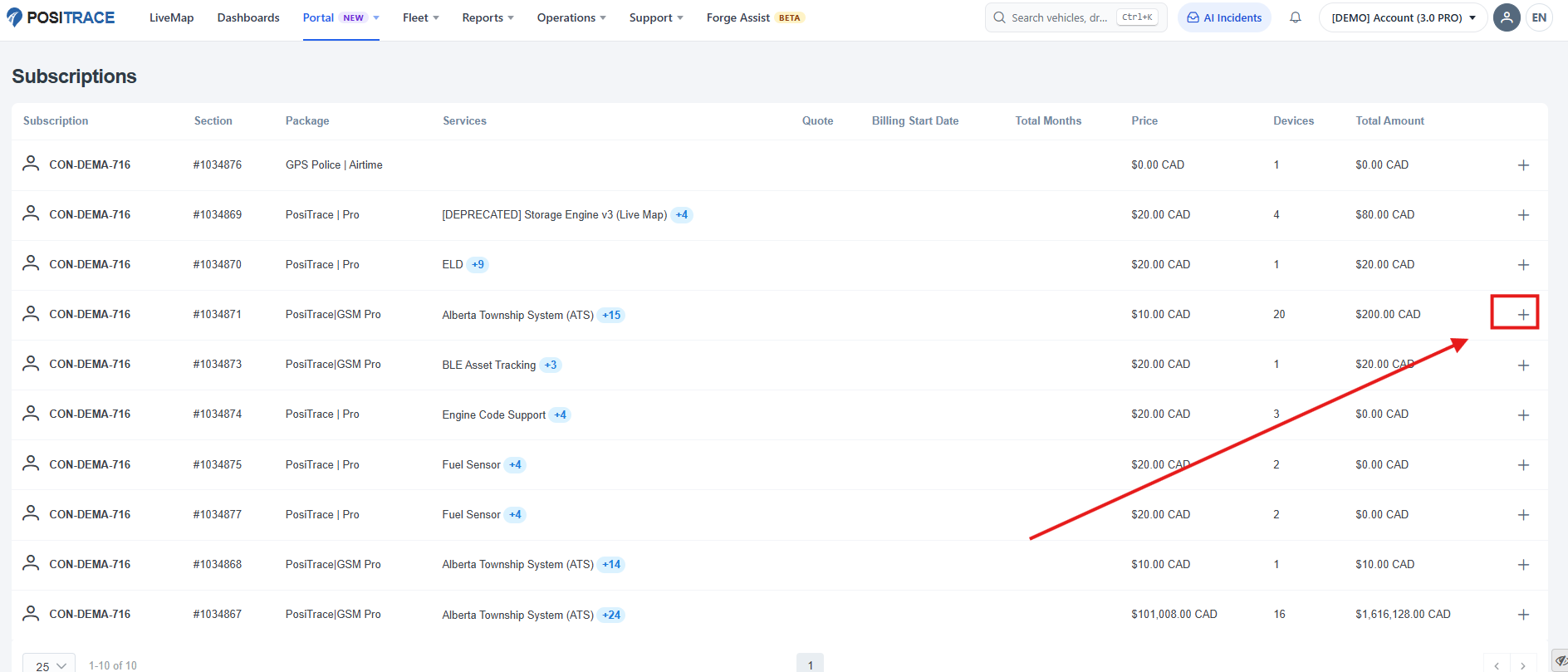
Task: Expand the Operations menu
Action: 571,17
